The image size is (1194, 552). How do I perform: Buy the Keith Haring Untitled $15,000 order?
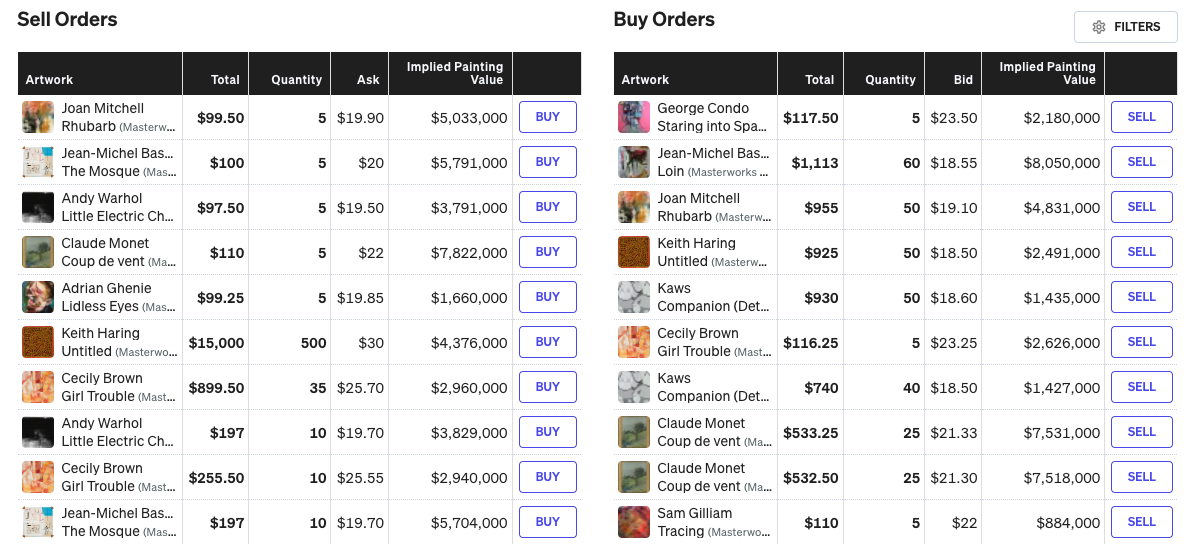(x=548, y=342)
